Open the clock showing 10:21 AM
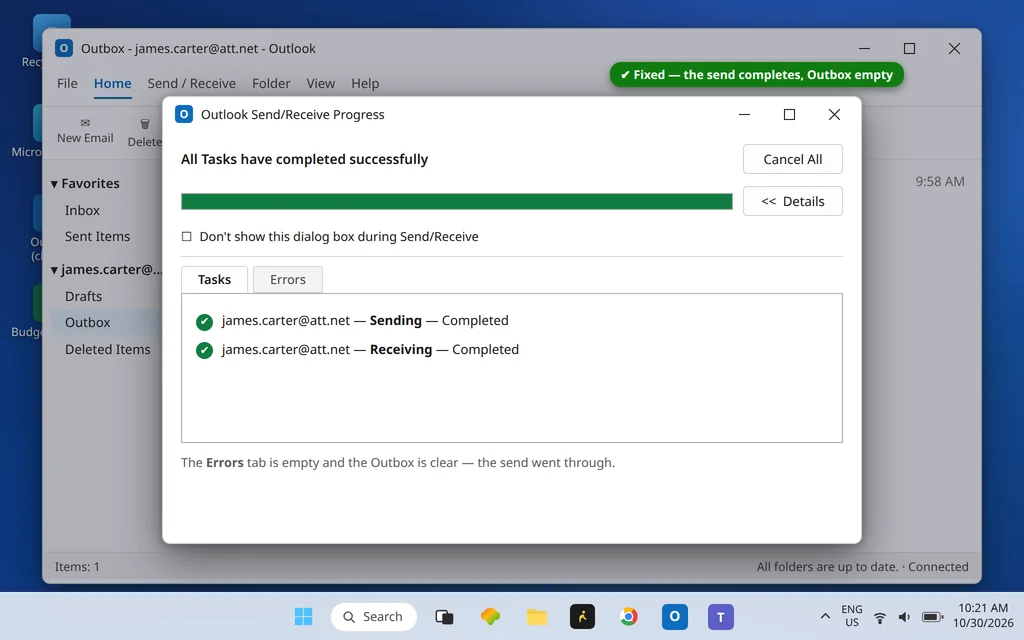 pyautogui.click(x=983, y=616)
